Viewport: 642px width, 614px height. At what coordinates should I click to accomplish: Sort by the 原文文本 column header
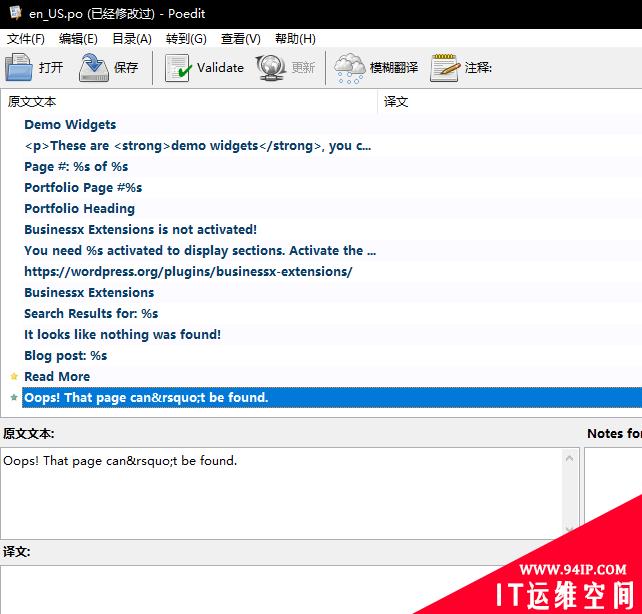coord(189,102)
